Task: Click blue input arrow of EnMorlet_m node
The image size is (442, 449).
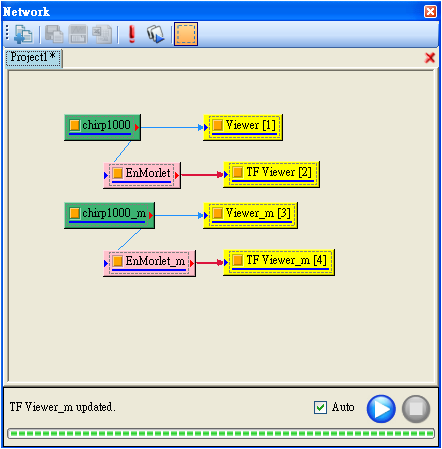Action: 106,263
